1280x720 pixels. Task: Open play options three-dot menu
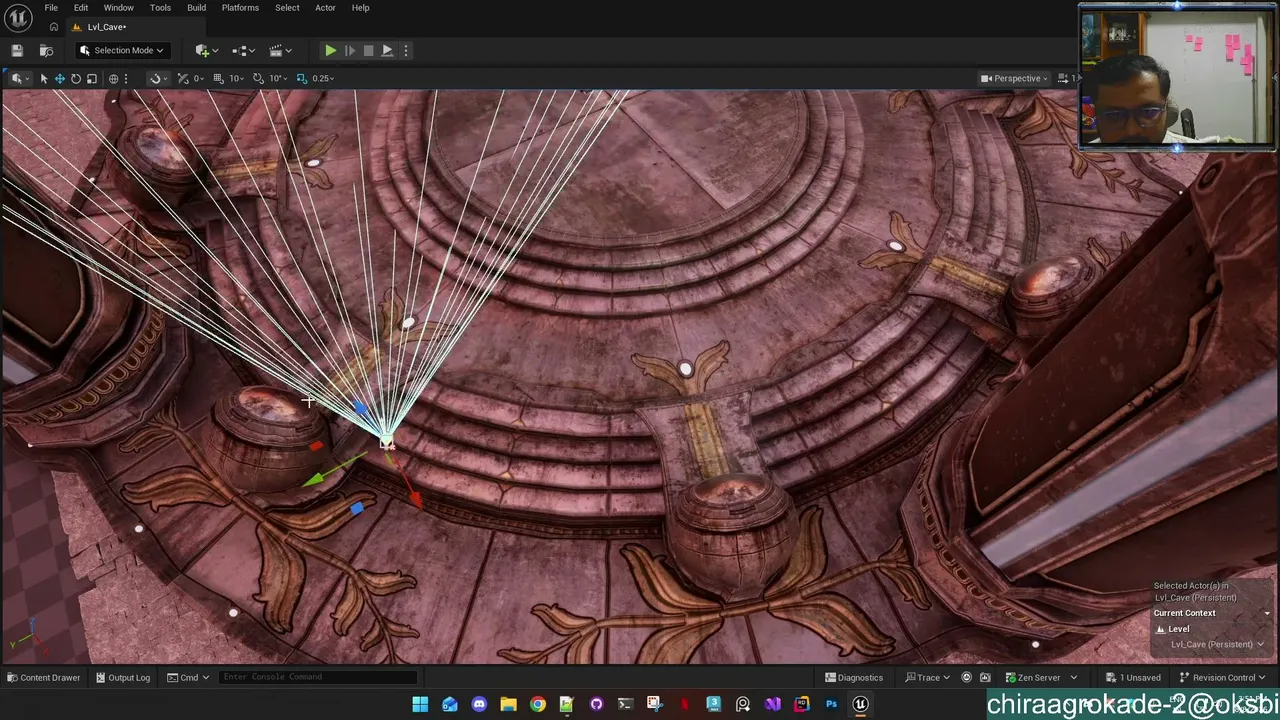[x=405, y=50]
